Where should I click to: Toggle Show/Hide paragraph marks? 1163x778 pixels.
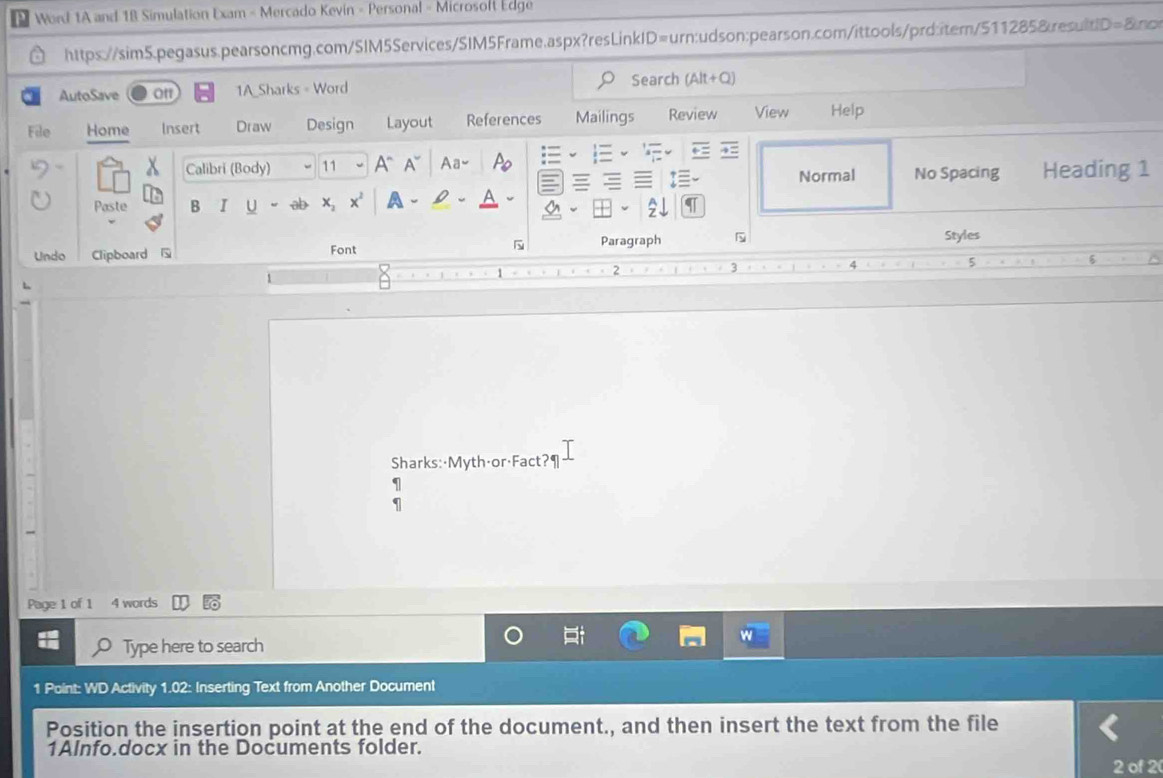[691, 207]
